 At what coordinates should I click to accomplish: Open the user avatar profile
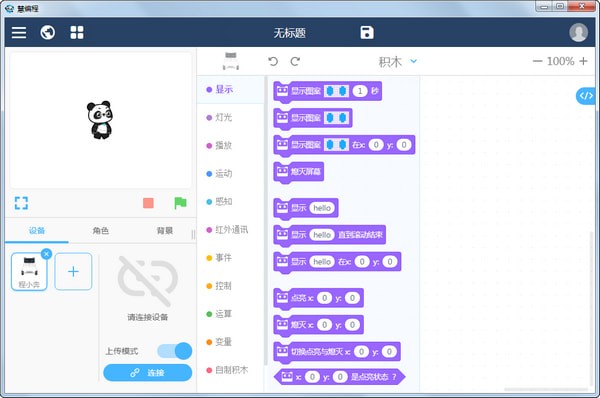click(x=578, y=33)
